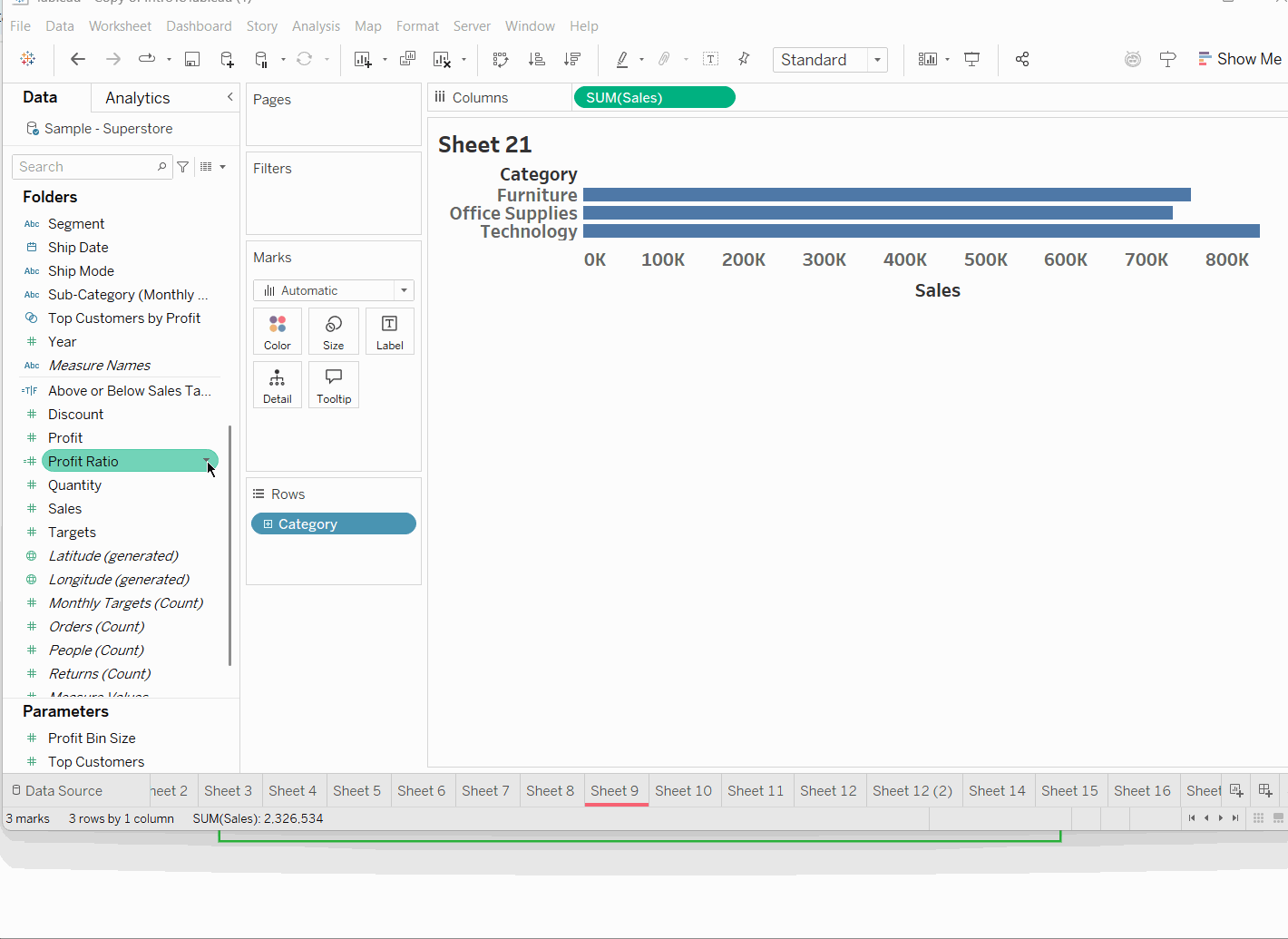Screen dimensions: 1288x939
Task: Open the Replay Animation speed dropdown arrow
Action: 169,60
